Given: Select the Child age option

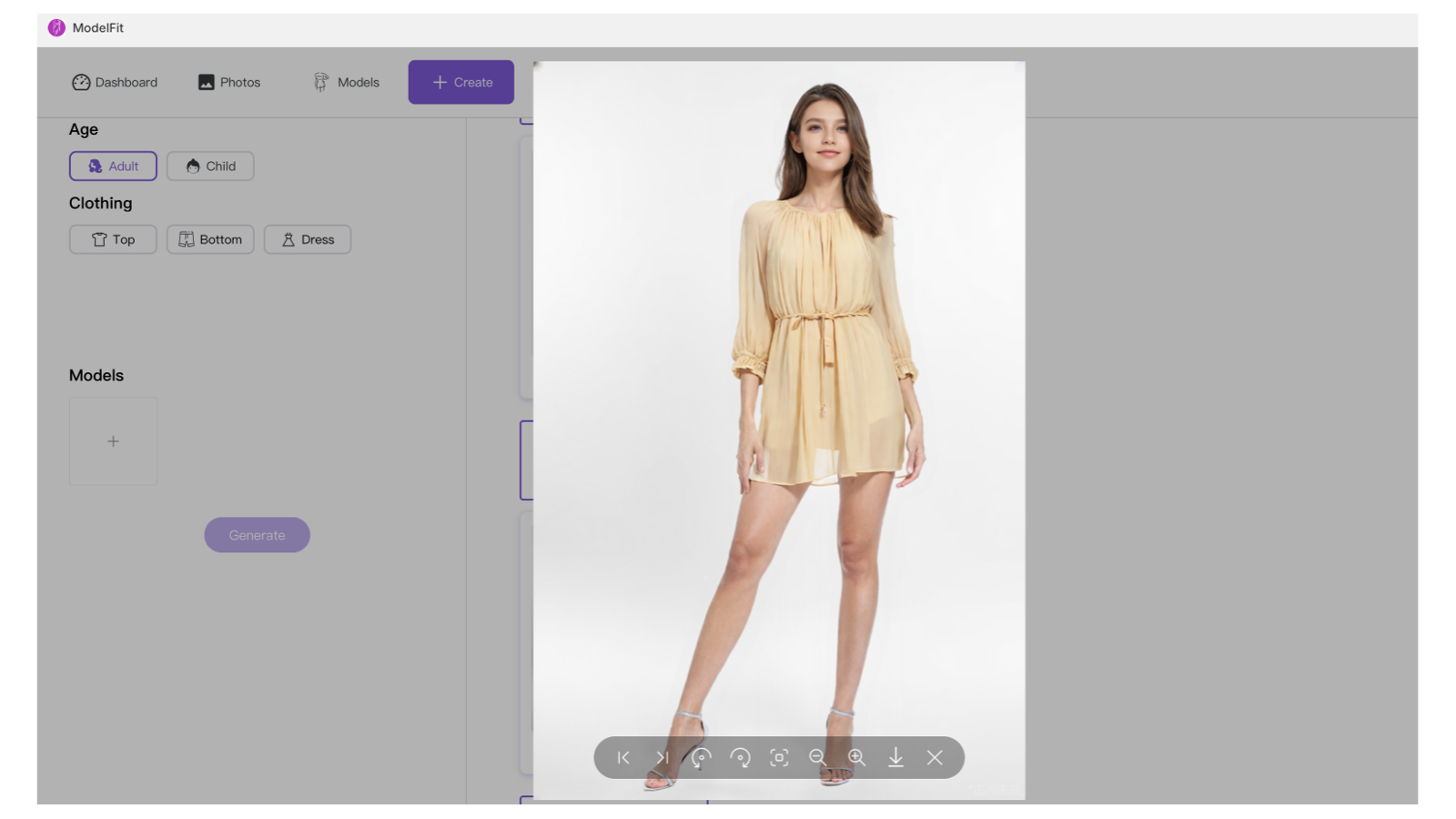Looking at the screenshot, I should click(x=210, y=166).
